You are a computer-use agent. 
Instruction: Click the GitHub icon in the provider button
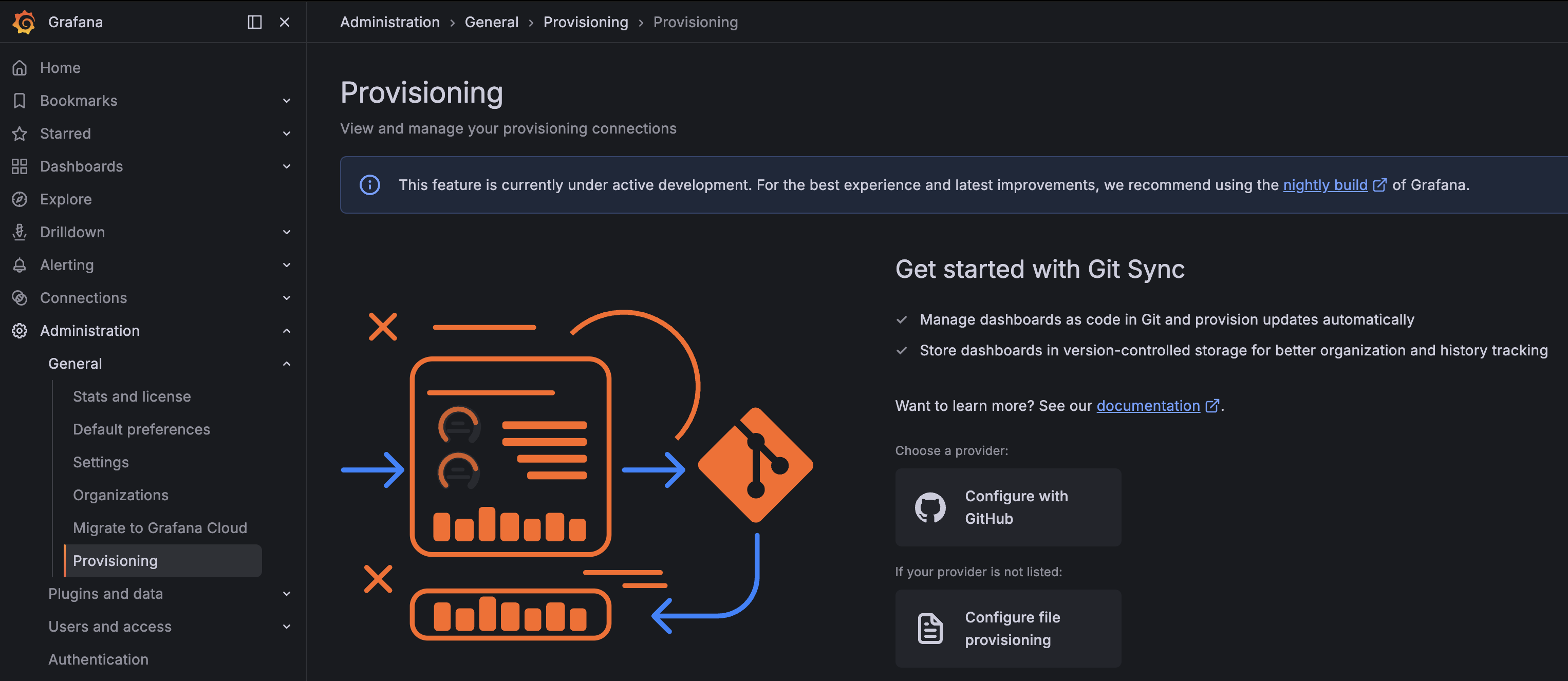tap(931, 507)
